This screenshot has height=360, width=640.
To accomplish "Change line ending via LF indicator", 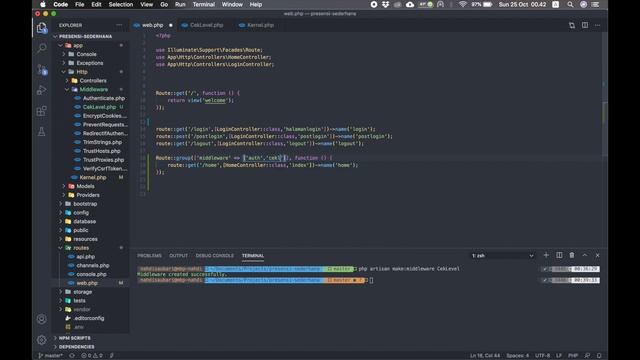I will (x=559, y=356).
